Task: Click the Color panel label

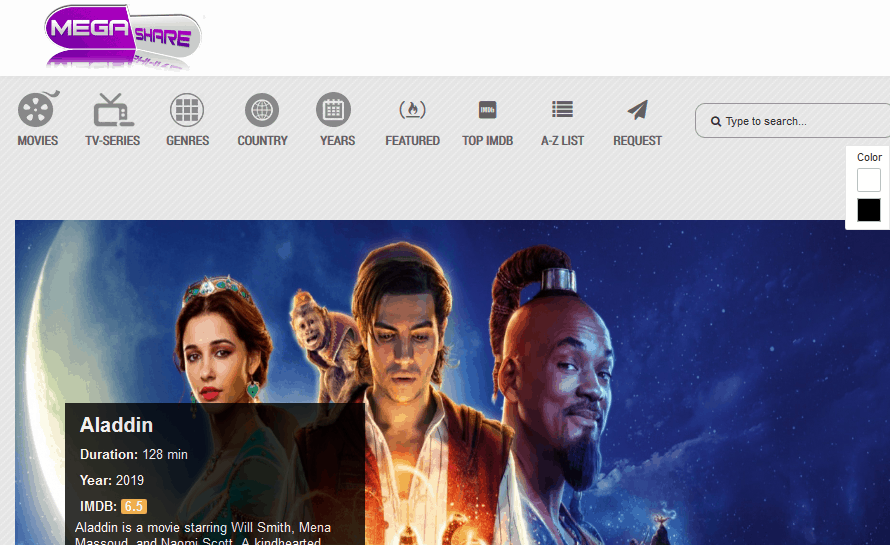Action: click(x=869, y=157)
